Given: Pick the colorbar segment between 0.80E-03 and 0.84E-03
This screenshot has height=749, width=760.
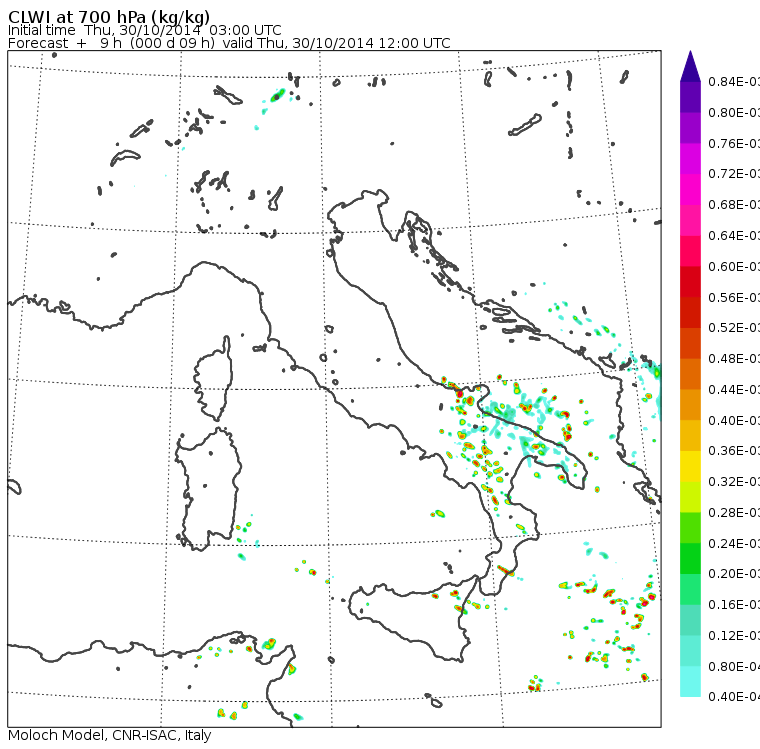Looking at the screenshot, I should tap(690, 97).
